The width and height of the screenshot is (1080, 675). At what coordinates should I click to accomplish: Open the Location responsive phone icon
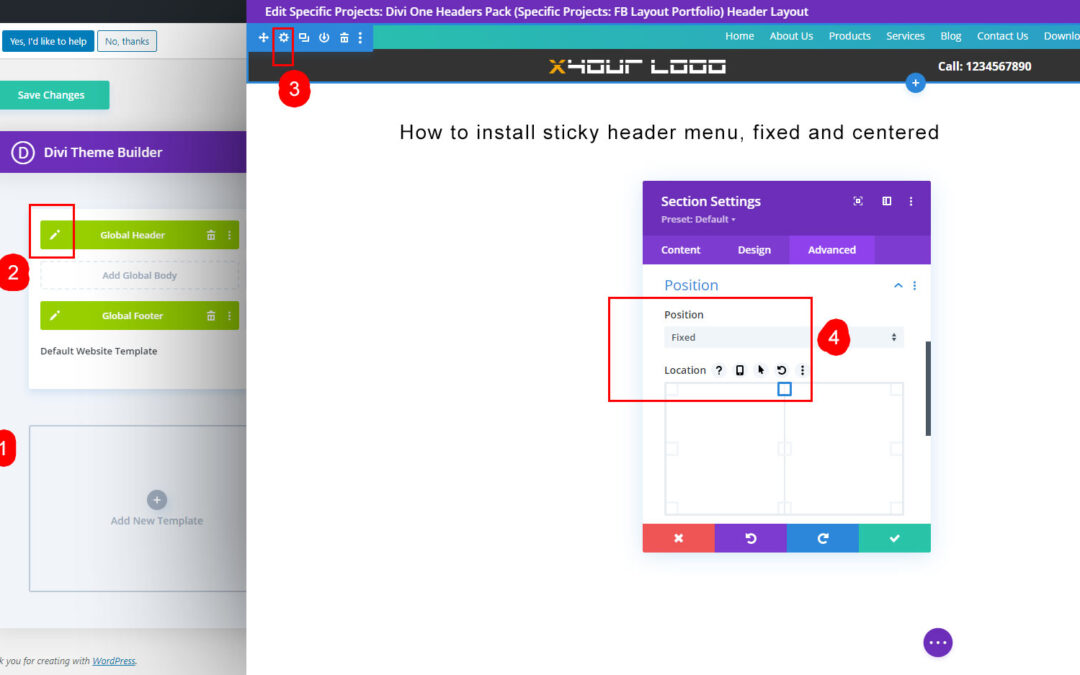tap(740, 370)
